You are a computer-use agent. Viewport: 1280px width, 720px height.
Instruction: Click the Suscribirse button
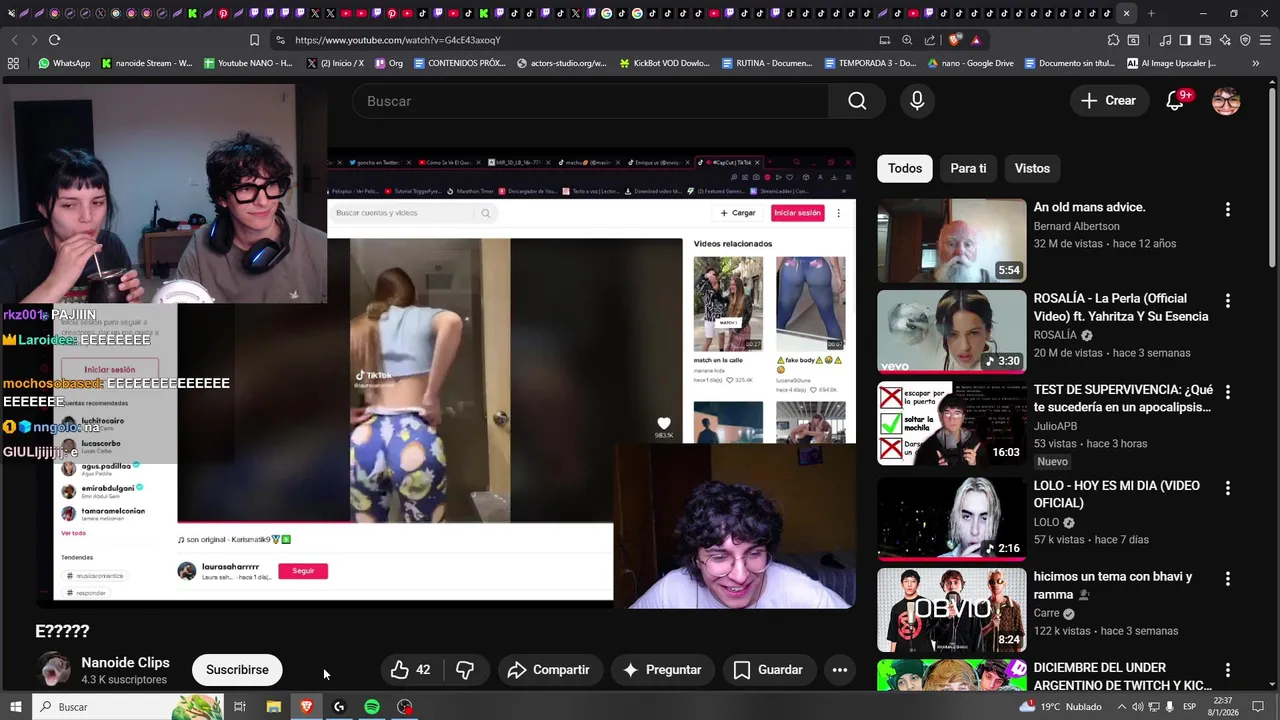[237, 670]
